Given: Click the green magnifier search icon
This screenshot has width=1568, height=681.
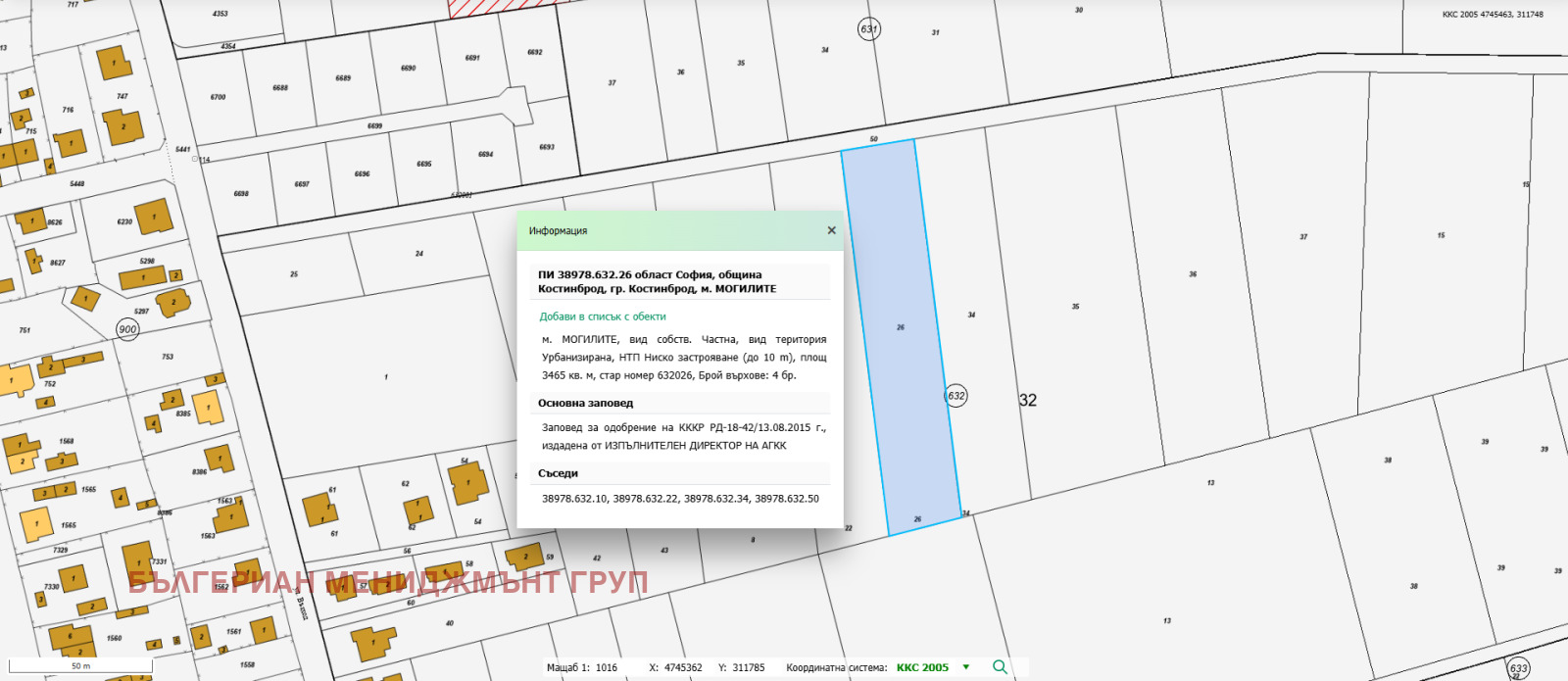Looking at the screenshot, I should pyautogui.click(x=1000, y=667).
